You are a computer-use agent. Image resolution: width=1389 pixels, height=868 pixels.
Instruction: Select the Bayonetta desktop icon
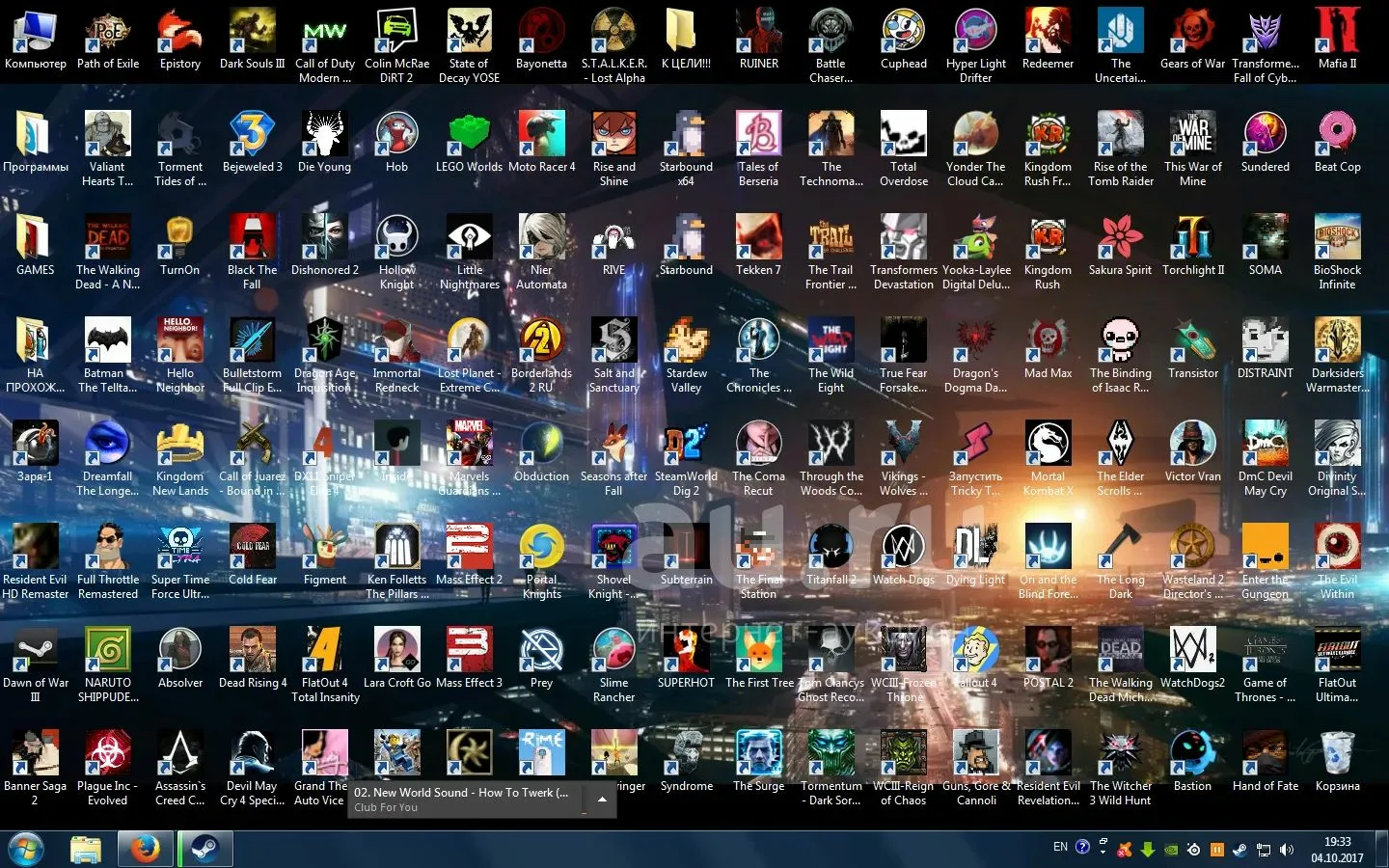[x=542, y=41]
